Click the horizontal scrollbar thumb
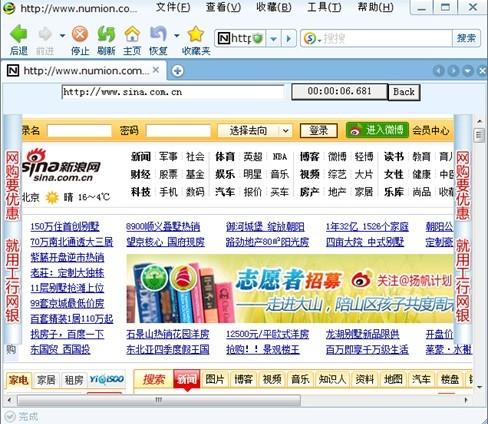 pos(159,400)
